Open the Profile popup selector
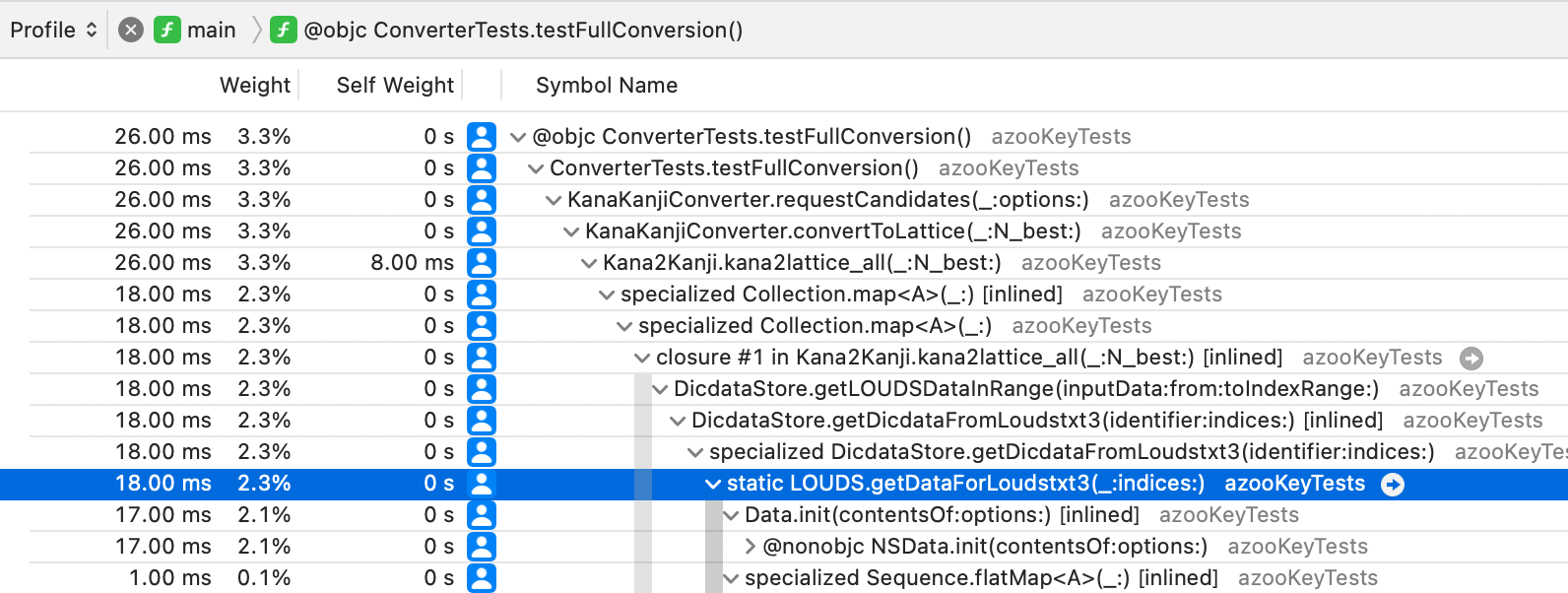The width and height of the screenshot is (1568, 593). point(53,30)
